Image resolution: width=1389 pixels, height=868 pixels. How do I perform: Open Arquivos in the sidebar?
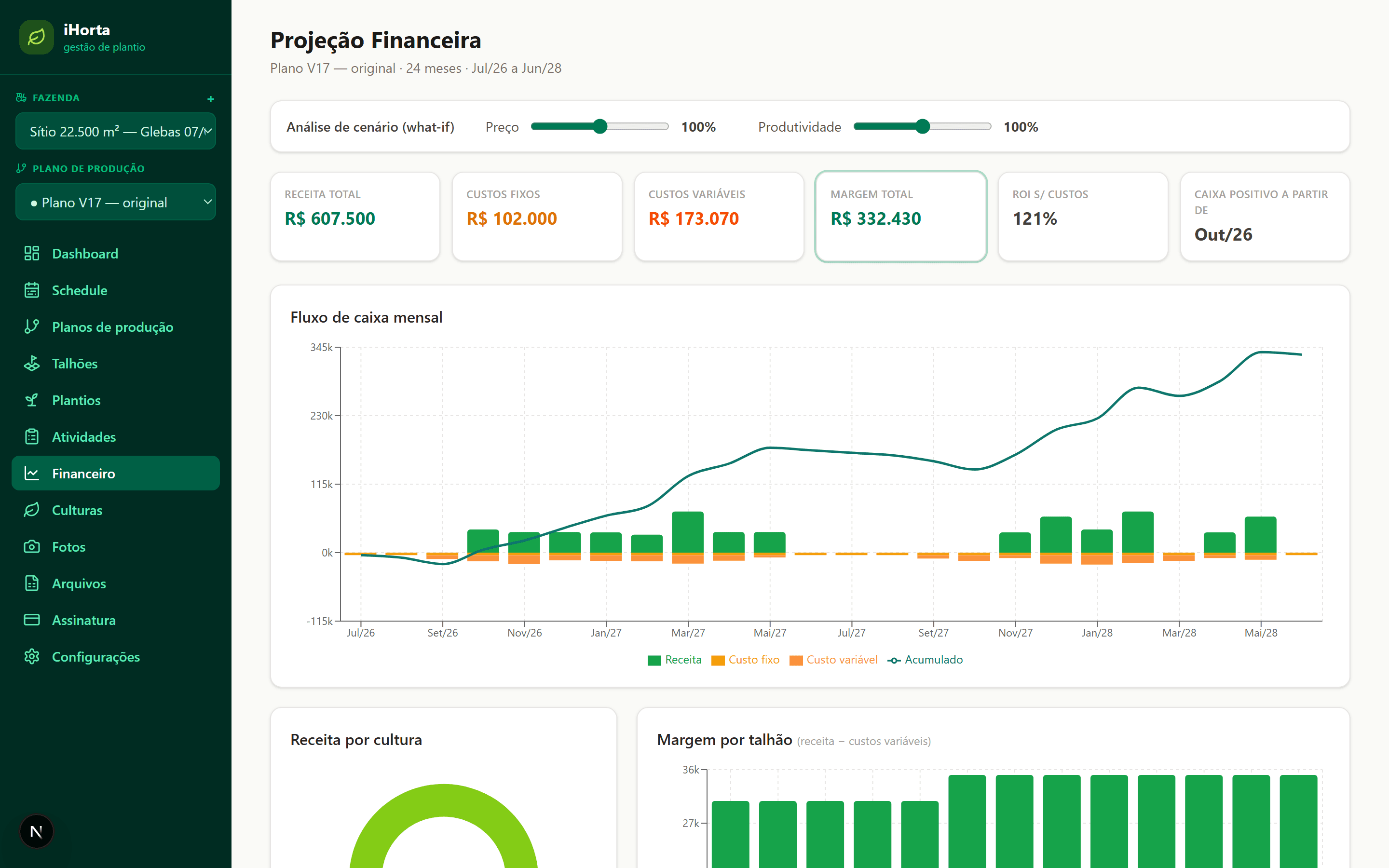click(x=116, y=583)
